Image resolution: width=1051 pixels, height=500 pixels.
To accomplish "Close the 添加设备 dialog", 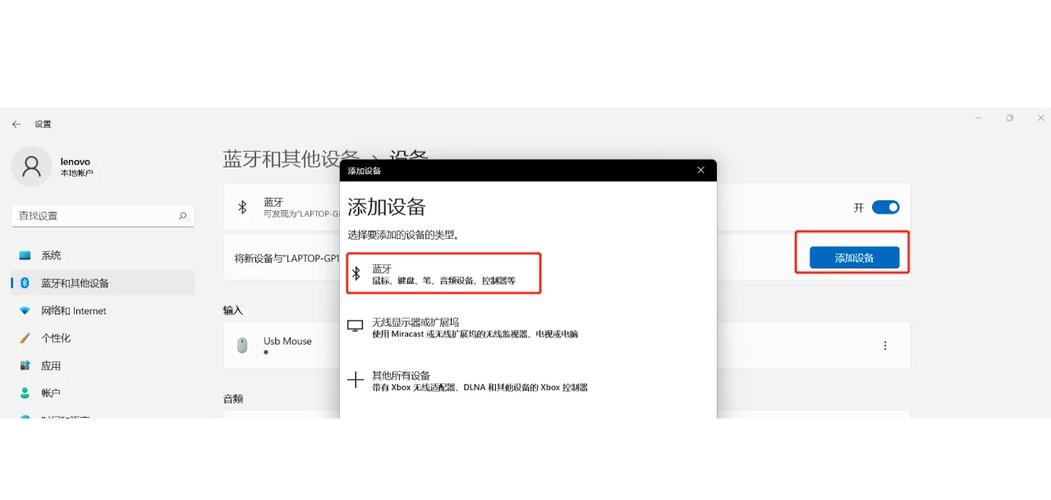I will click(x=700, y=170).
